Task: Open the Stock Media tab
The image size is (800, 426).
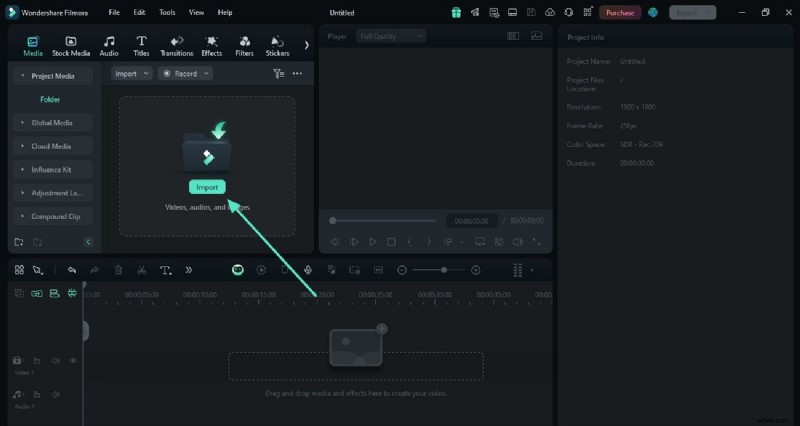Action: point(71,46)
